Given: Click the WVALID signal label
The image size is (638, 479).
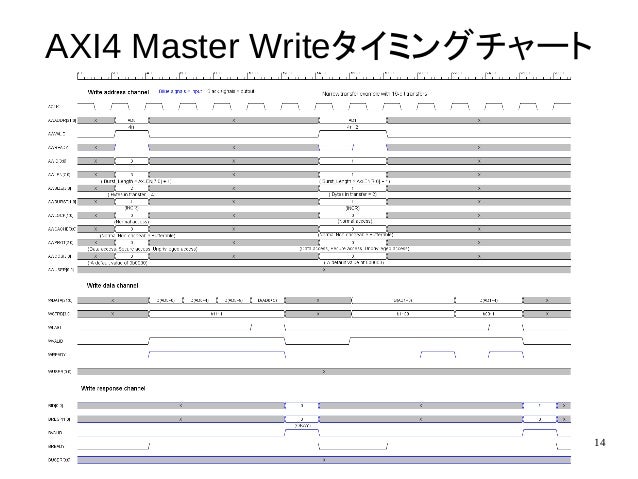Looking at the screenshot, I should coord(56,341).
